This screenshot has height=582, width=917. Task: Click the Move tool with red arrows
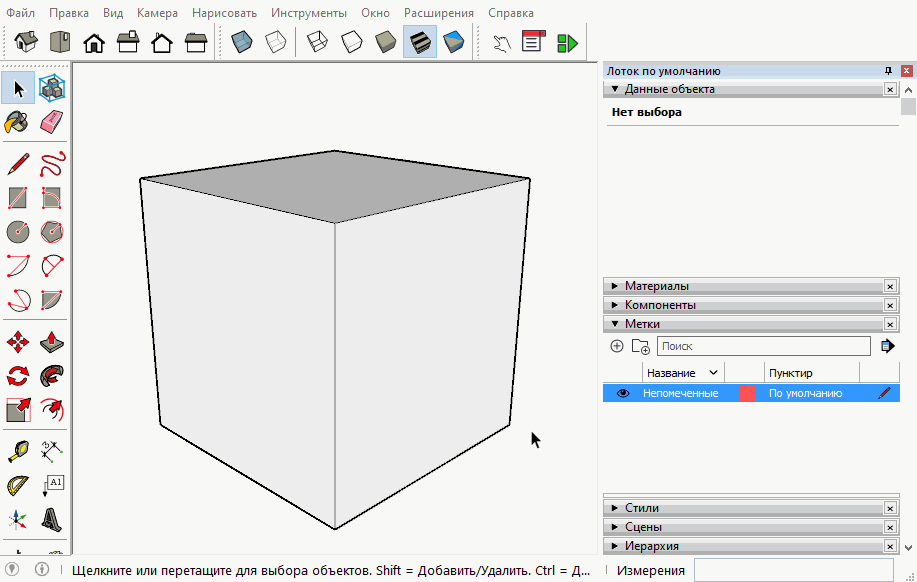click(x=17, y=343)
